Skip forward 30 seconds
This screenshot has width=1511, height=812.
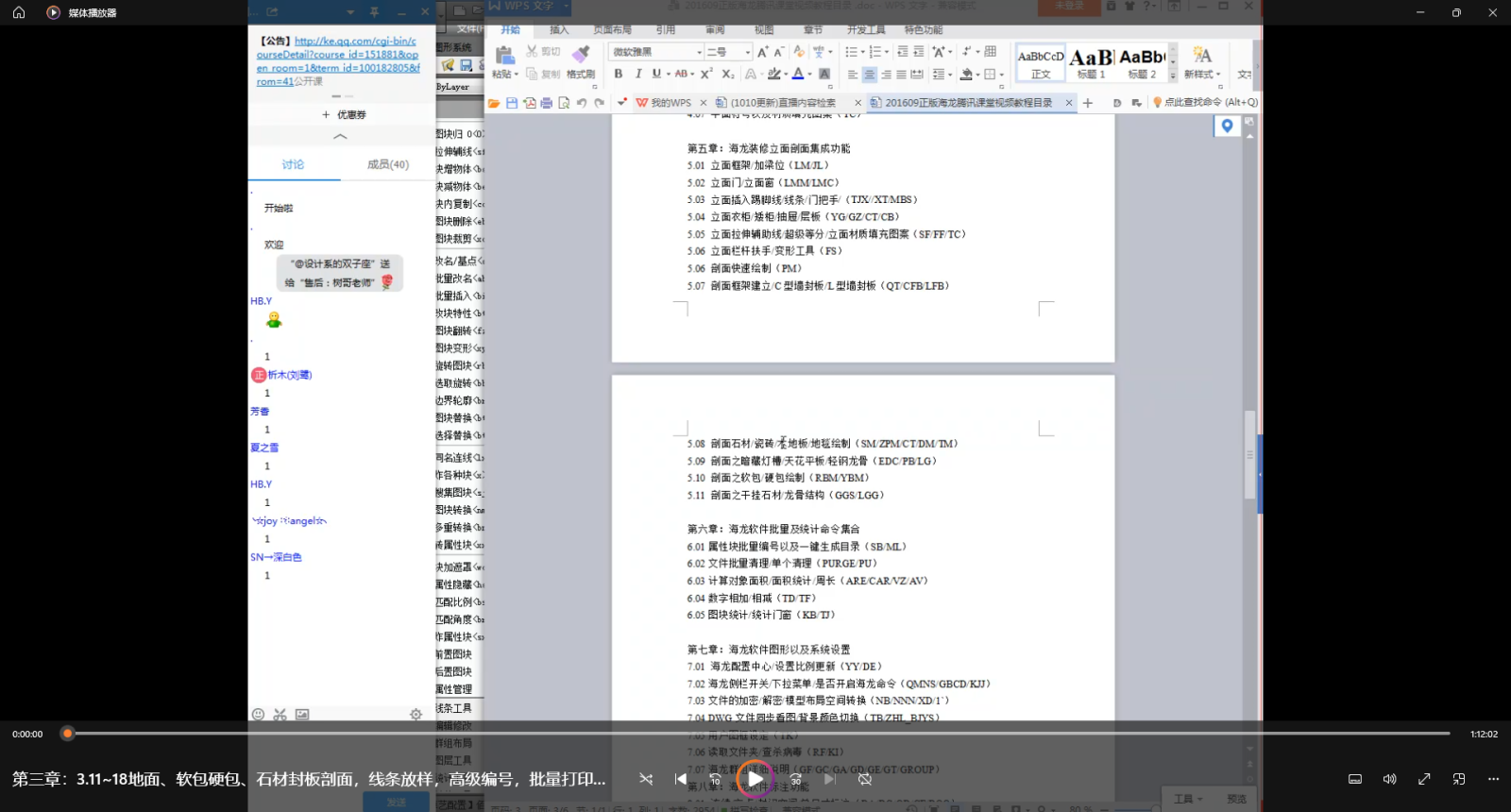click(x=795, y=779)
